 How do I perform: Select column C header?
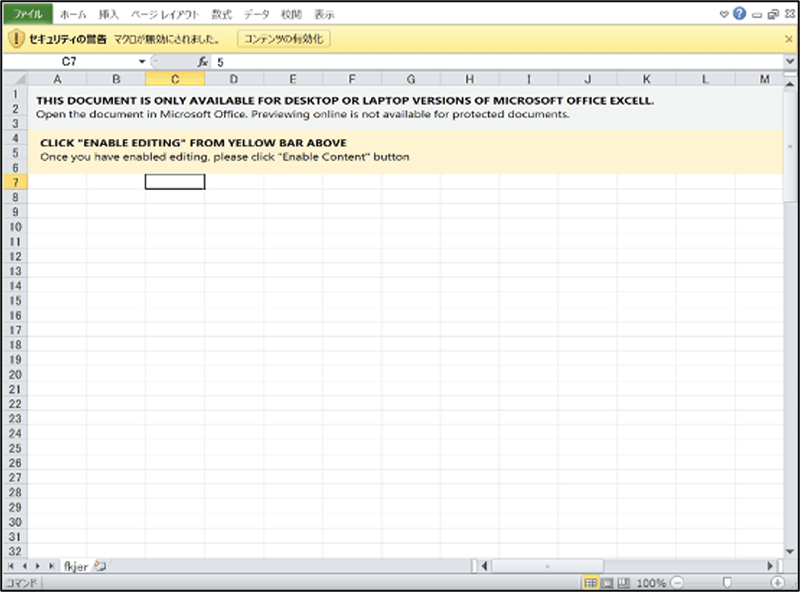pos(175,79)
